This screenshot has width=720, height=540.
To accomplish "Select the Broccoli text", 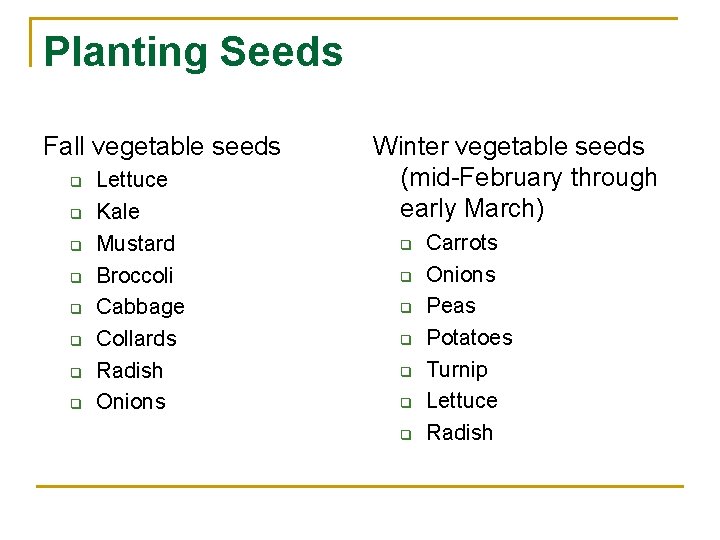I will click(x=134, y=275).
